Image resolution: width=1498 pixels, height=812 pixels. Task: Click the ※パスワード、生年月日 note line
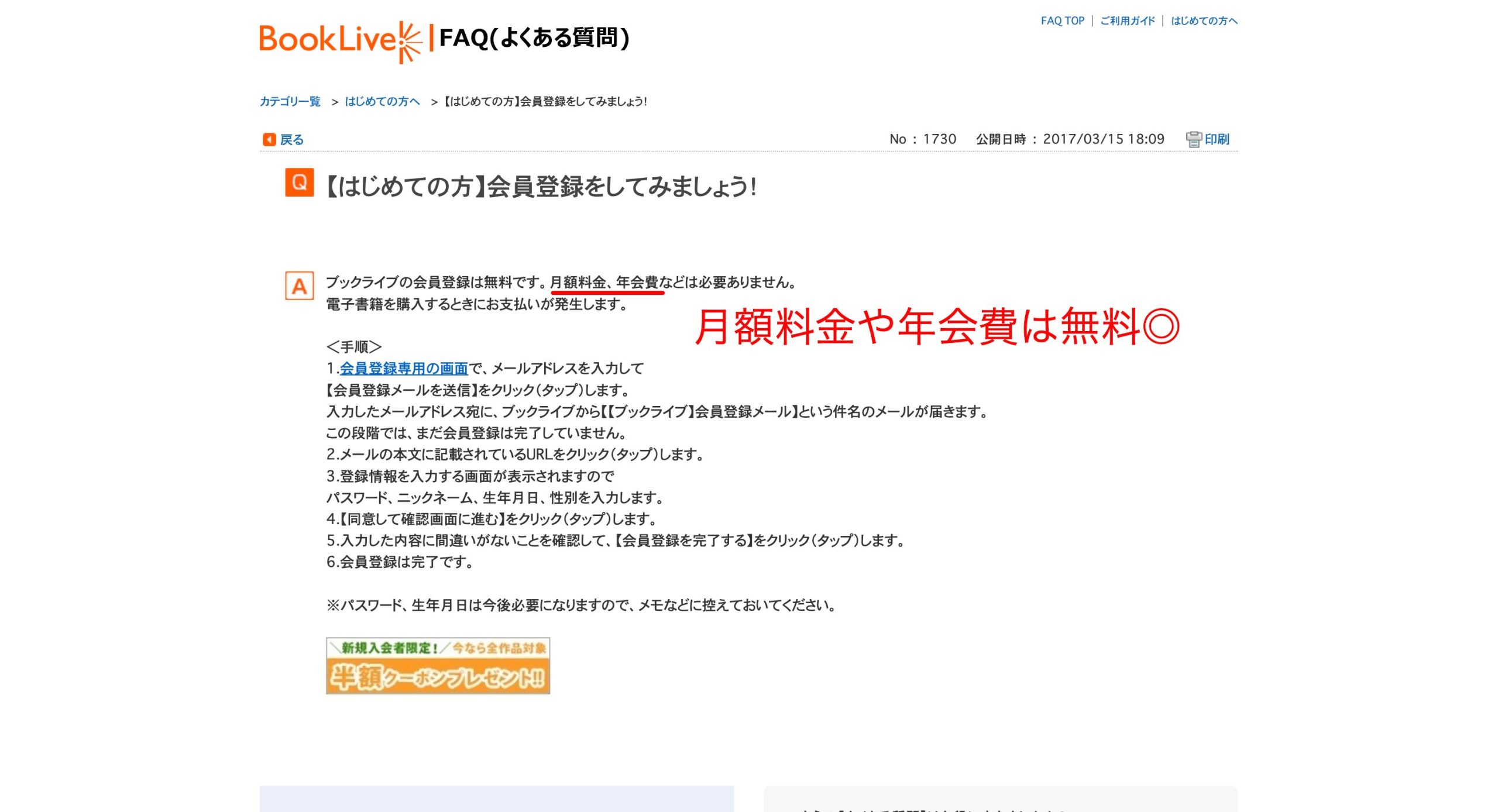(x=581, y=605)
